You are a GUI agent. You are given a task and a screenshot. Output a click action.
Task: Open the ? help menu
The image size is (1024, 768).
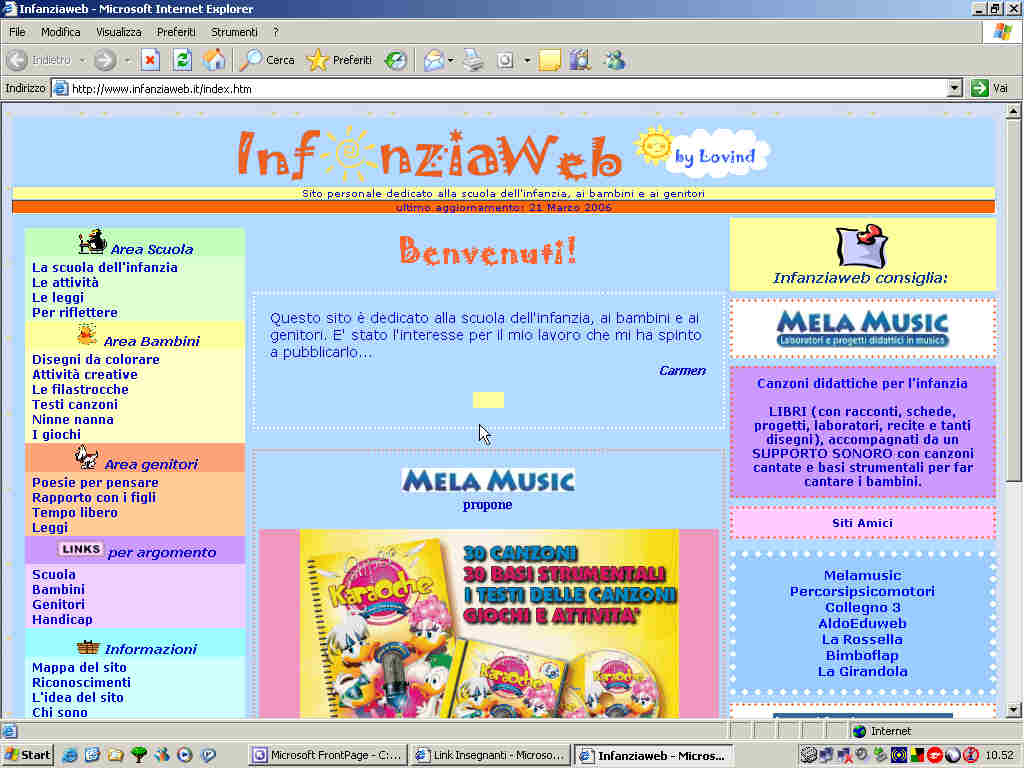point(276,32)
